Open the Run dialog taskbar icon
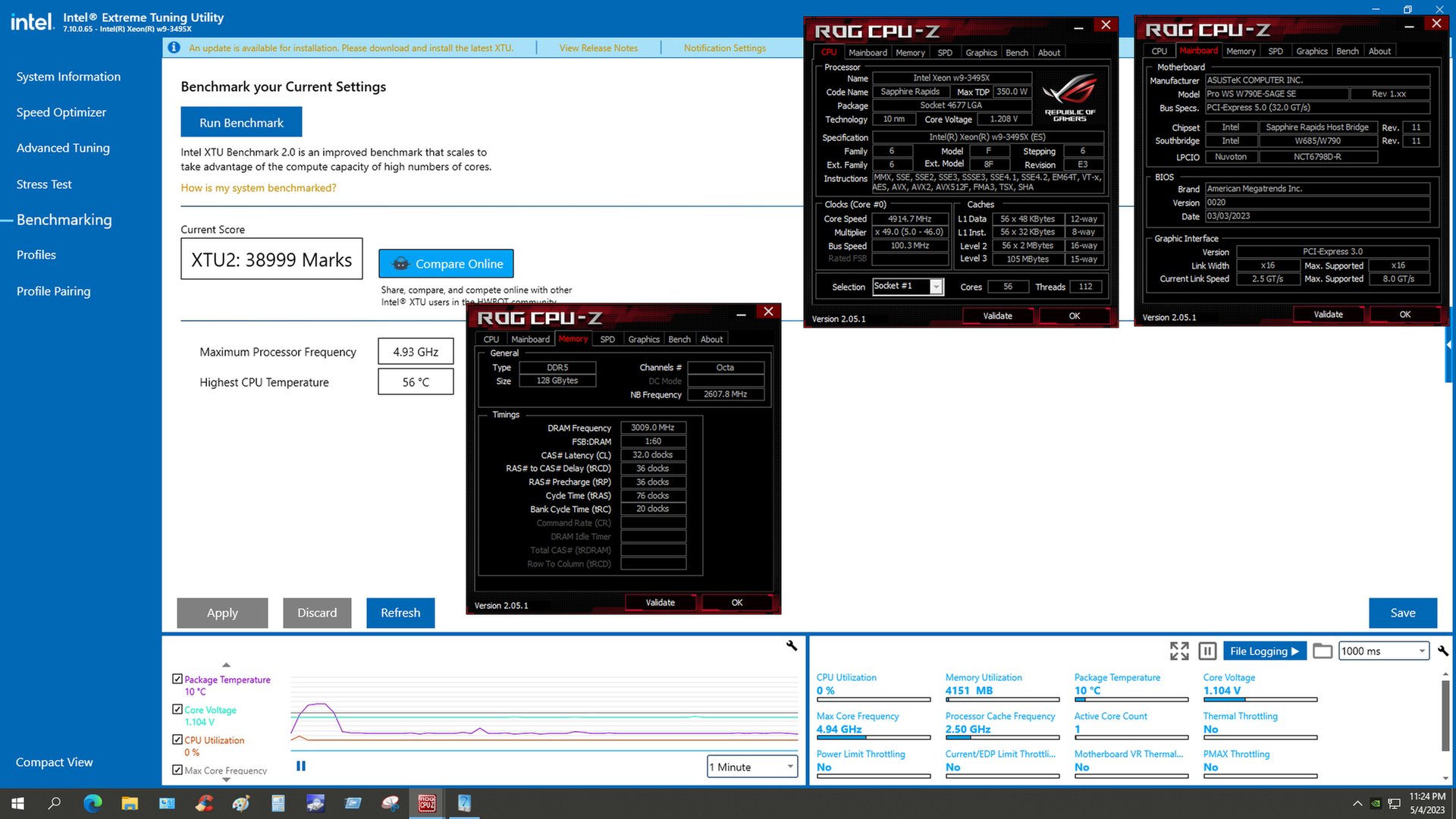The height and width of the screenshot is (819, 1456). click(x=353, y=803)
